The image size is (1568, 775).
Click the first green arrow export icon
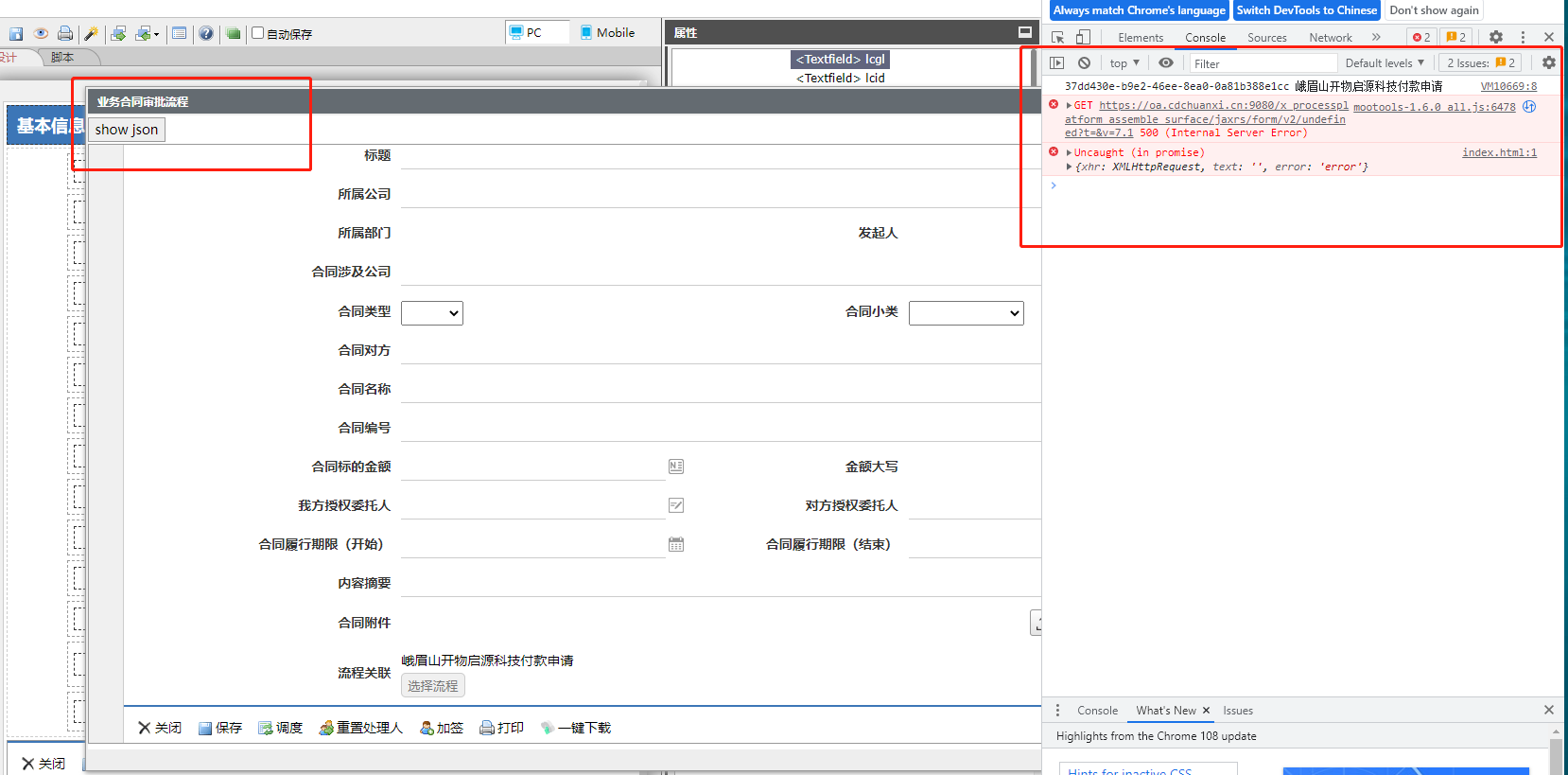[x=118, y=34]
